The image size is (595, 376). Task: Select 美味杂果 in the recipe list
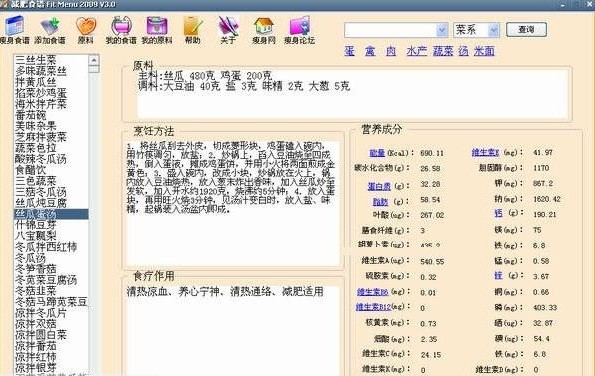pyautogui.click(x=51, y=126)
